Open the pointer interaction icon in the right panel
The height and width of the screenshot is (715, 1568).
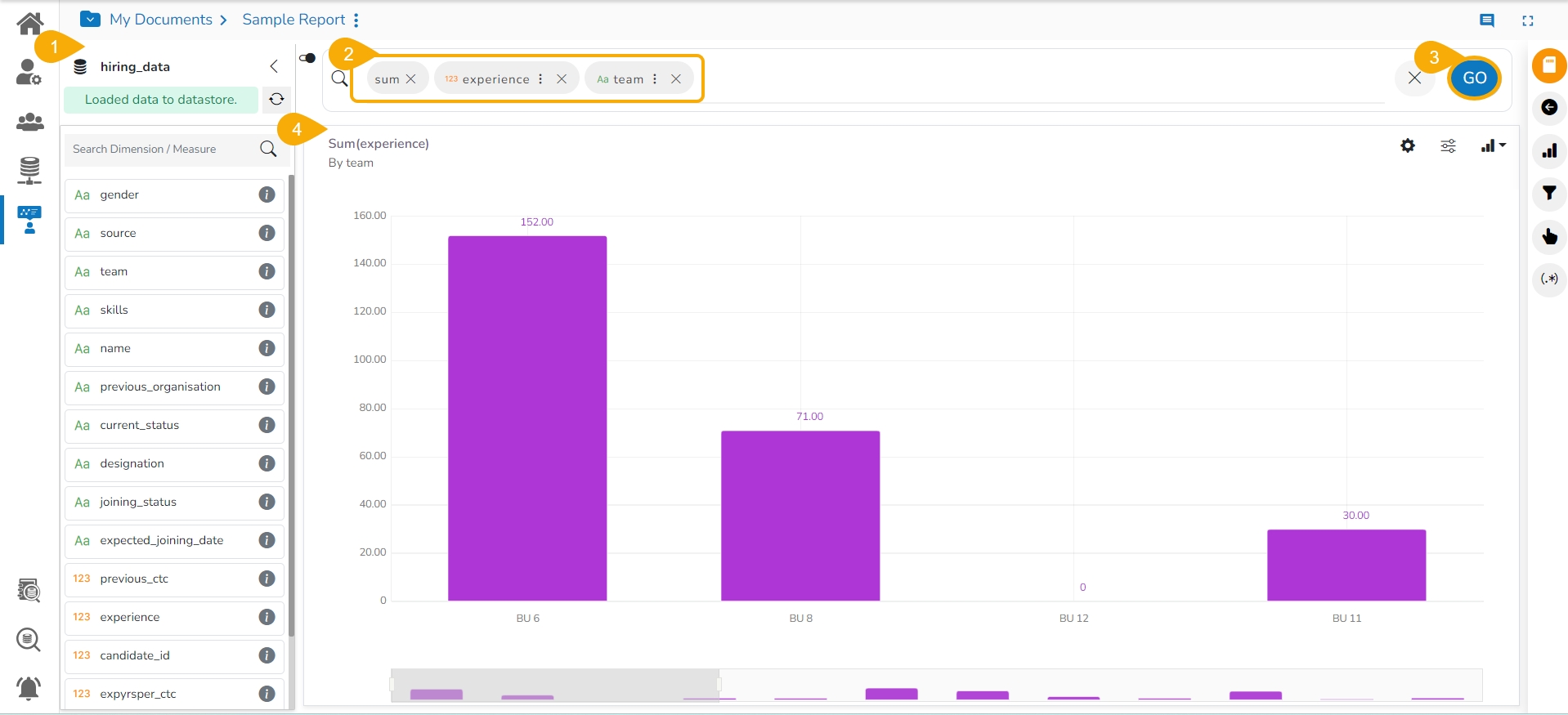[1549, 236]
